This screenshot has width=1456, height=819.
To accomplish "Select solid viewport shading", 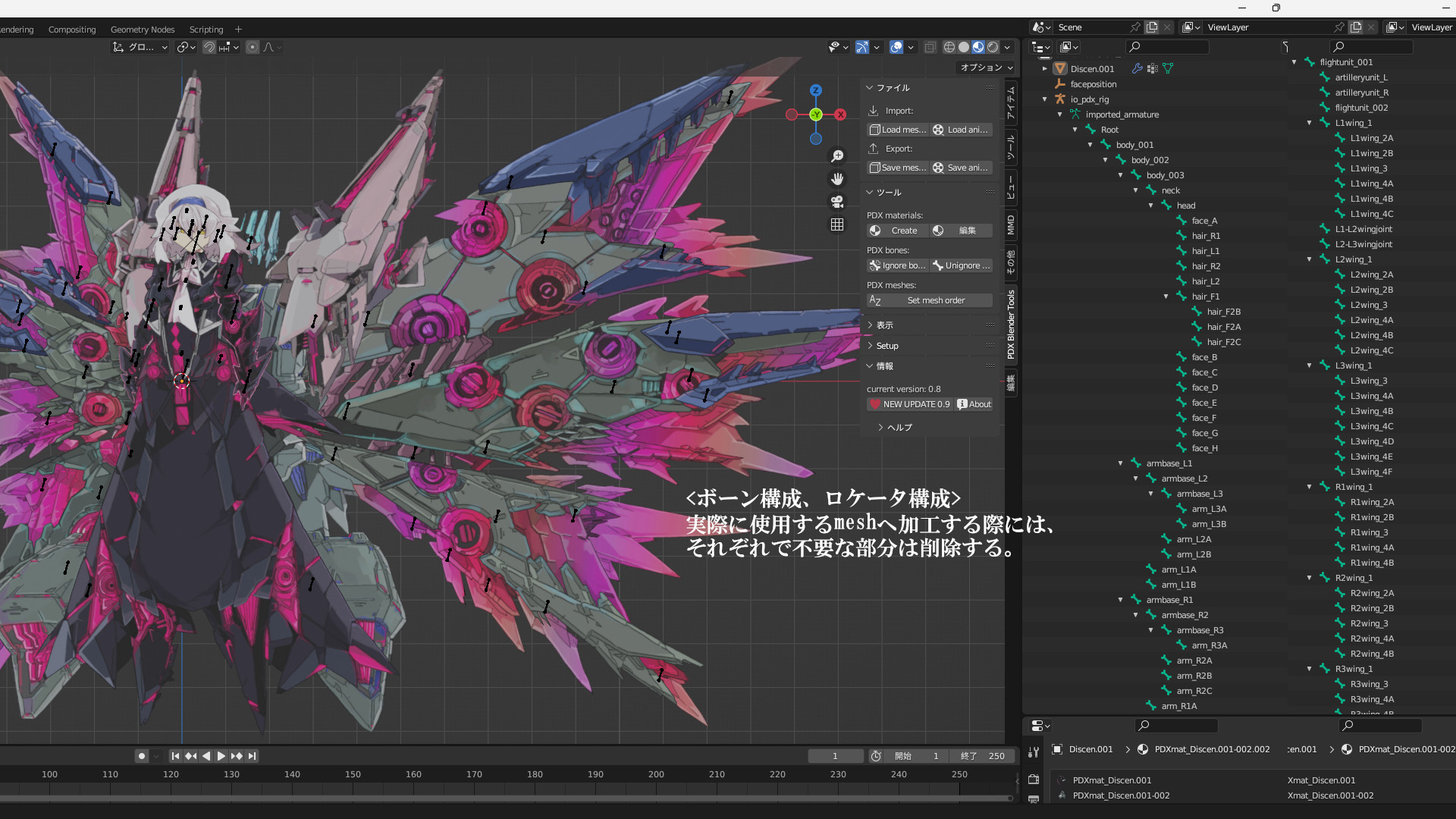I will click(x=964, y=47).
